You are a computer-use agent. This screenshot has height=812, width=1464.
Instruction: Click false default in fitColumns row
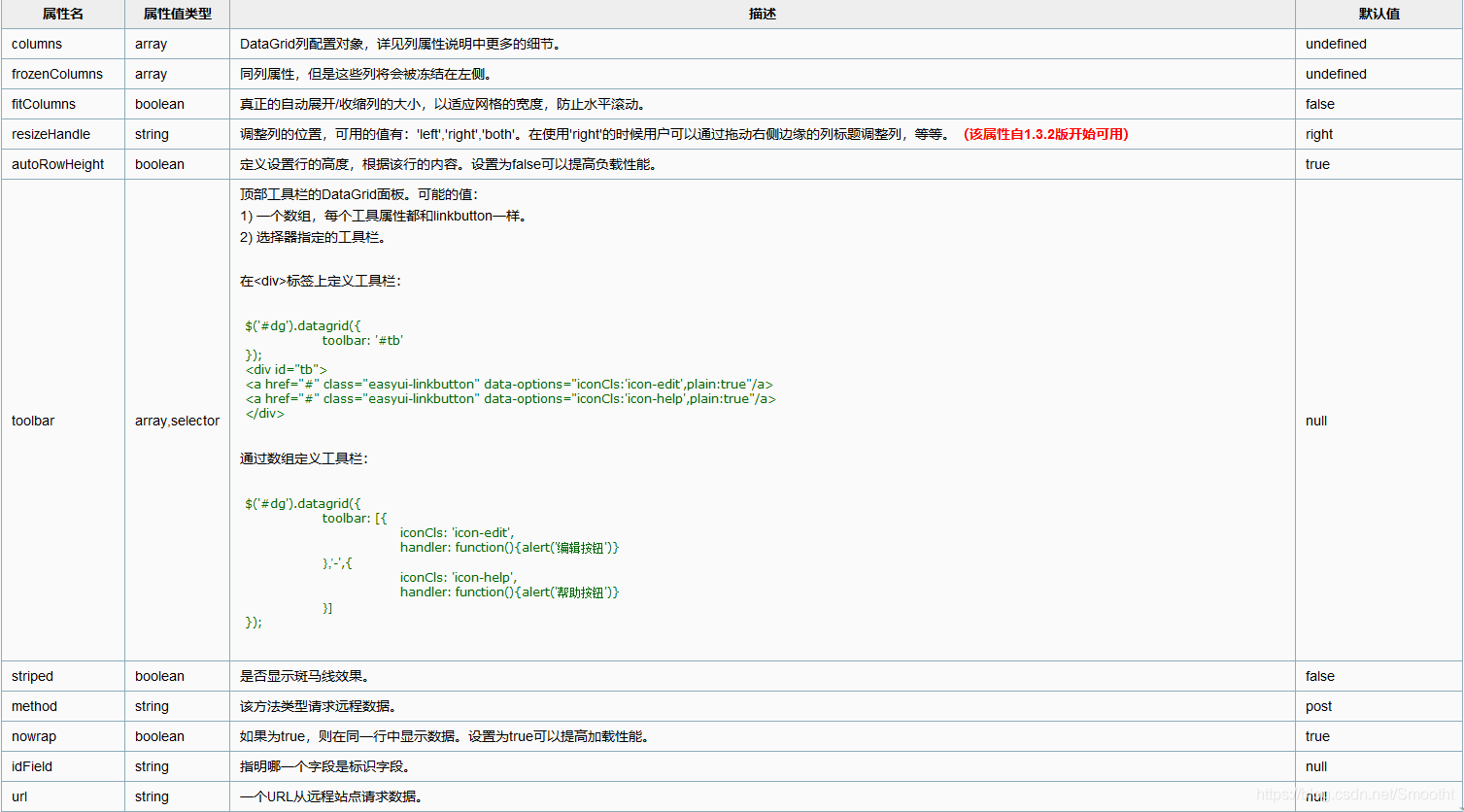[1320, 104]
